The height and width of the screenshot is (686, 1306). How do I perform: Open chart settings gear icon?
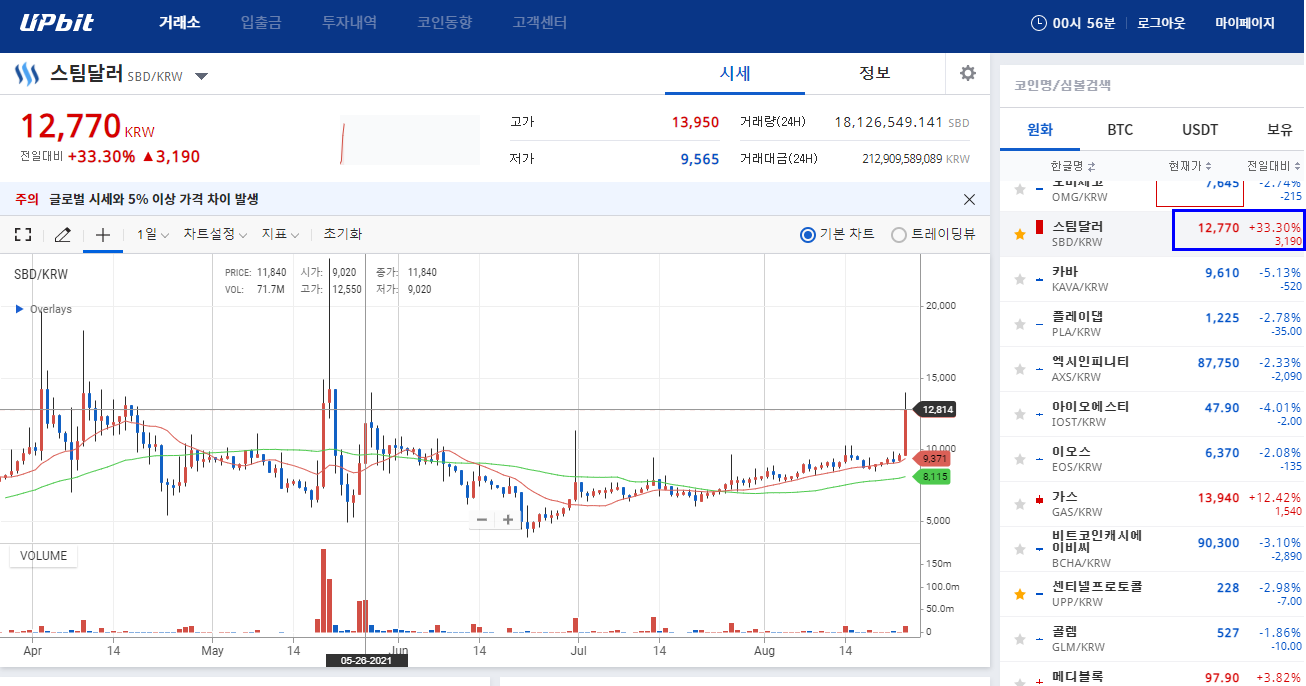(967, 73)
